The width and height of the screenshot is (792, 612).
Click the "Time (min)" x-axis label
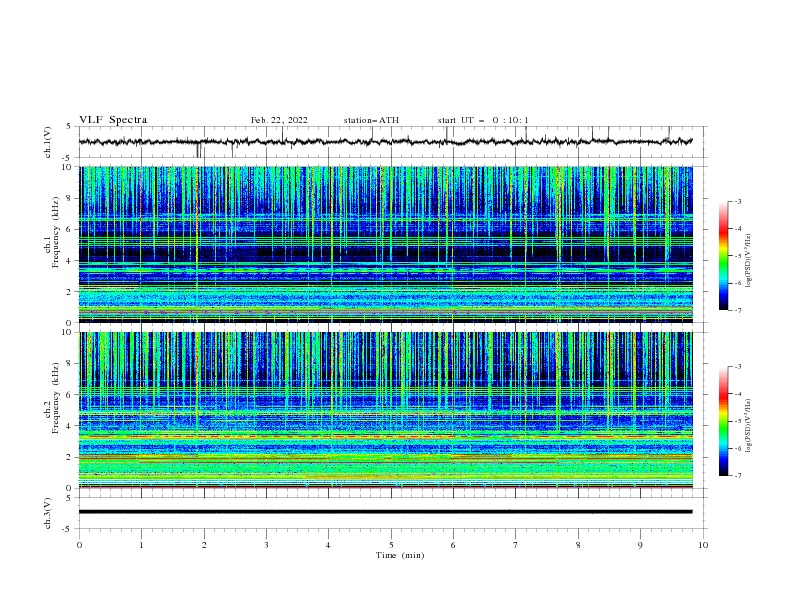[400, 555]
